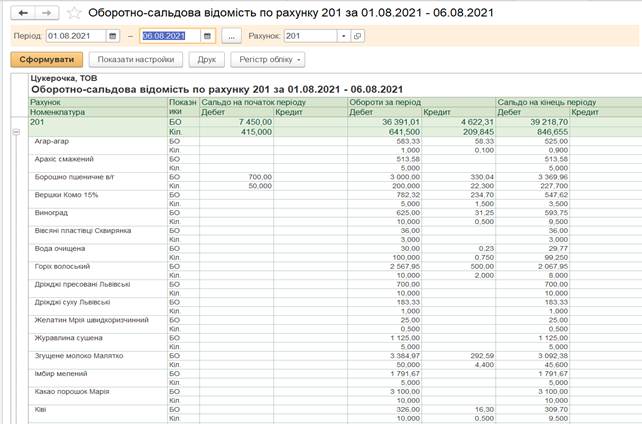Image resolution: width=642 pixels, height=424 pixels.
Task: Open calendar for period end date
Action: [207, 36]
